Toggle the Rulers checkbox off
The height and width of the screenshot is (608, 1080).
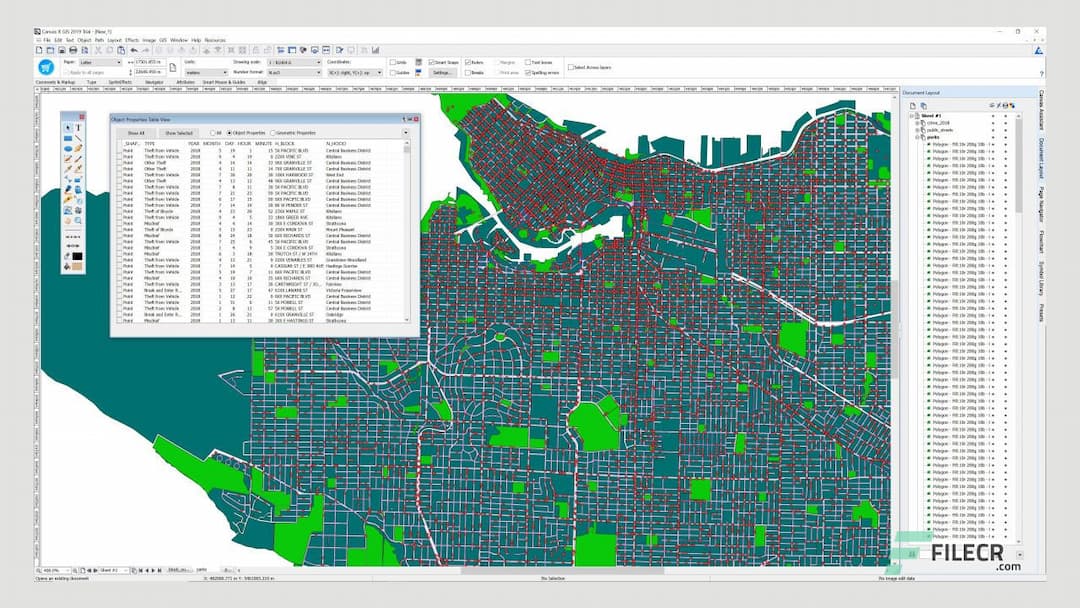pyautogui.click(x=468, y=63)
